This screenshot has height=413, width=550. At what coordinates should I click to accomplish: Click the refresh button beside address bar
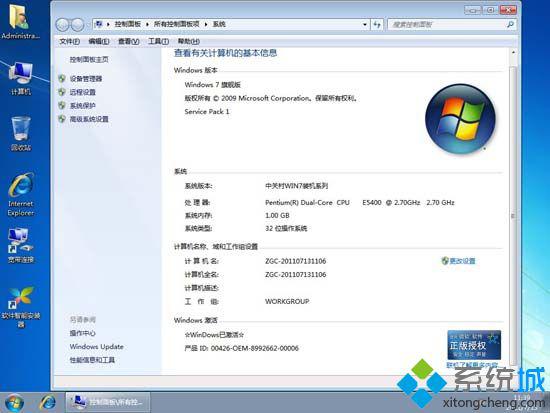click(x=377, y=24)
